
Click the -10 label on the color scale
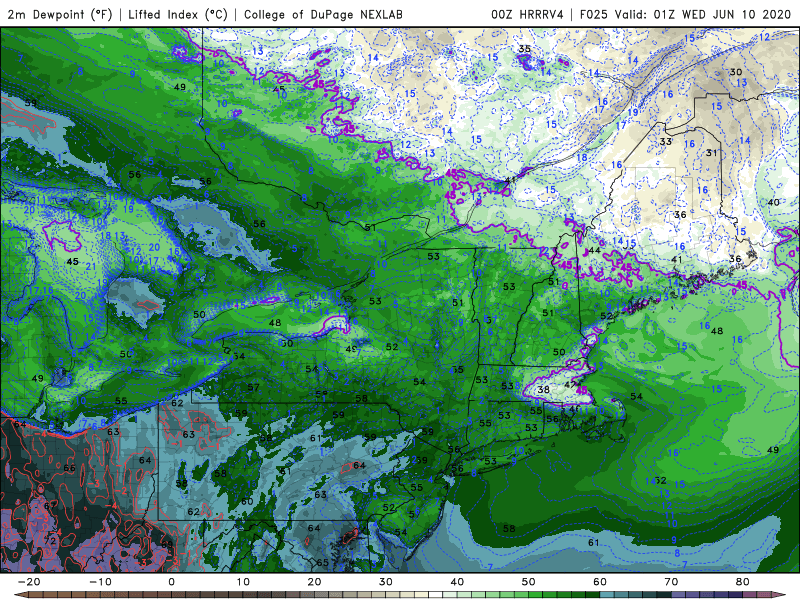(x=100, y=582)
